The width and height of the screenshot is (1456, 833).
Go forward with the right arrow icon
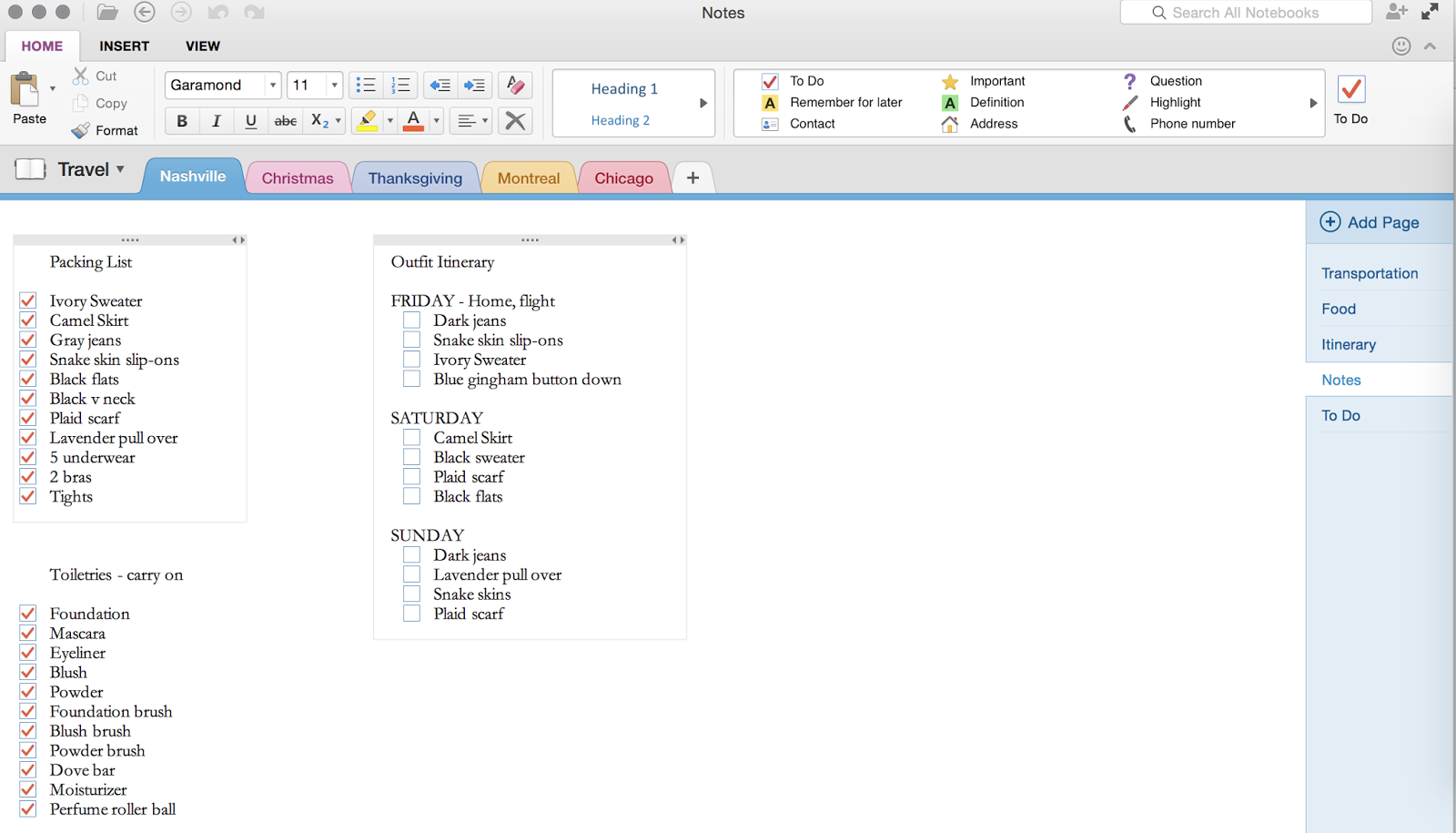click(181, 12)
